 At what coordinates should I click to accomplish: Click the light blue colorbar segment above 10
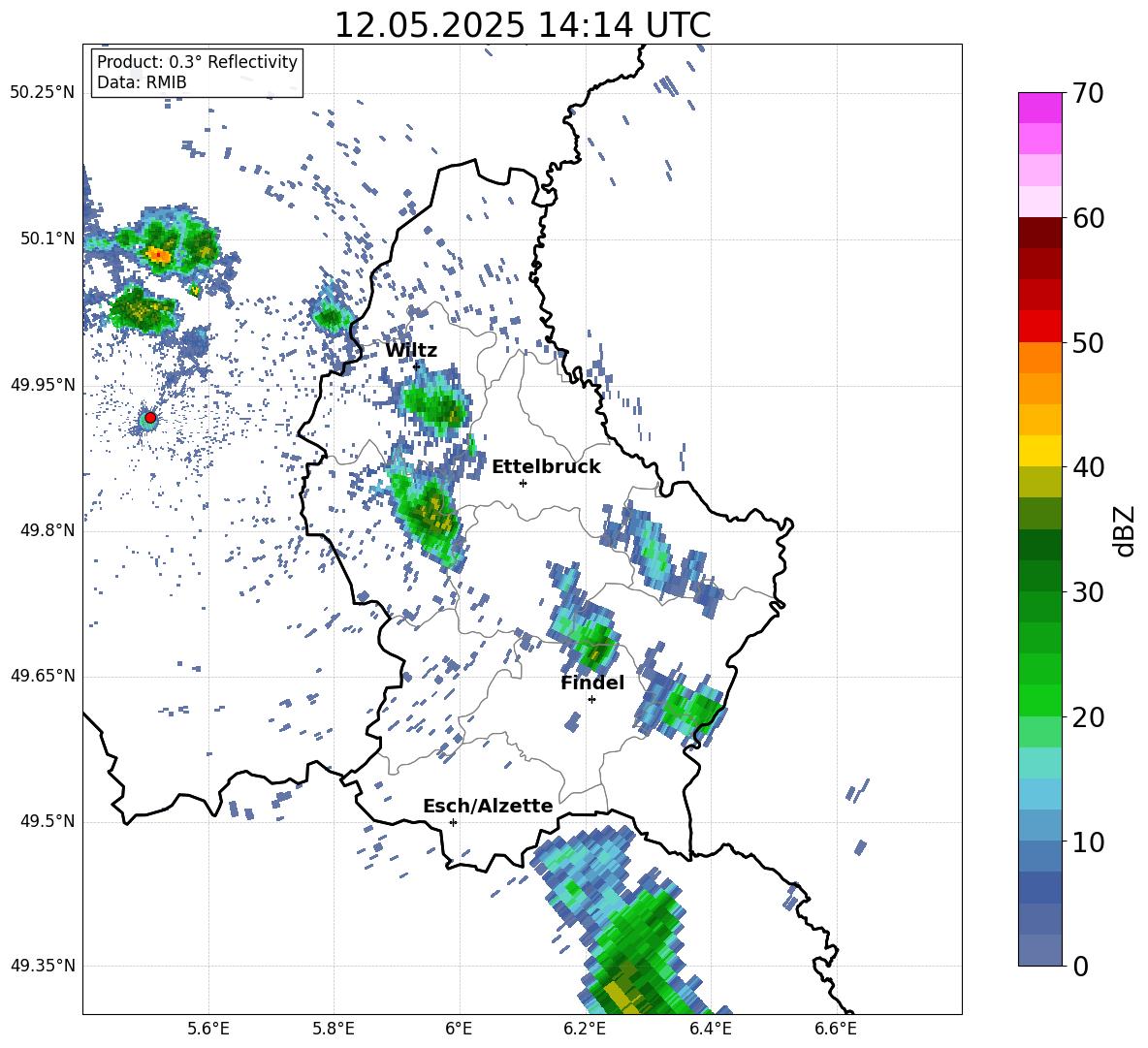[1039, 825]
